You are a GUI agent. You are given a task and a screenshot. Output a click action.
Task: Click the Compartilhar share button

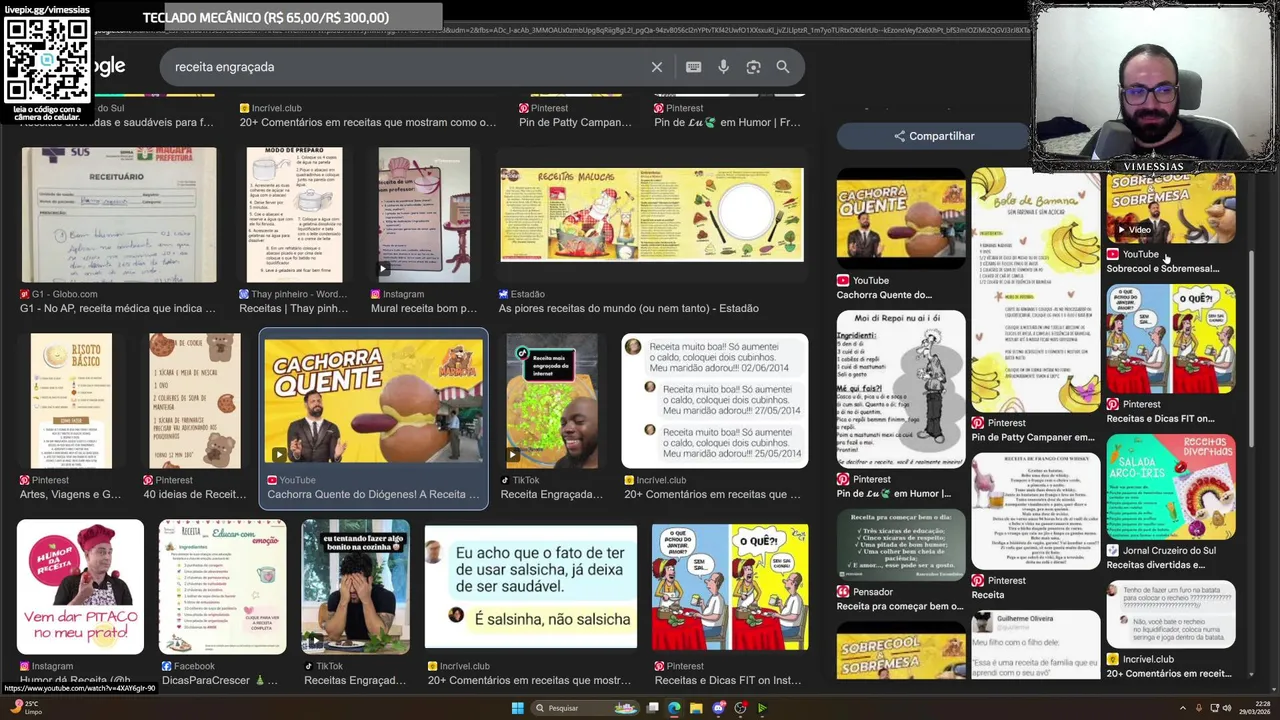934,136
